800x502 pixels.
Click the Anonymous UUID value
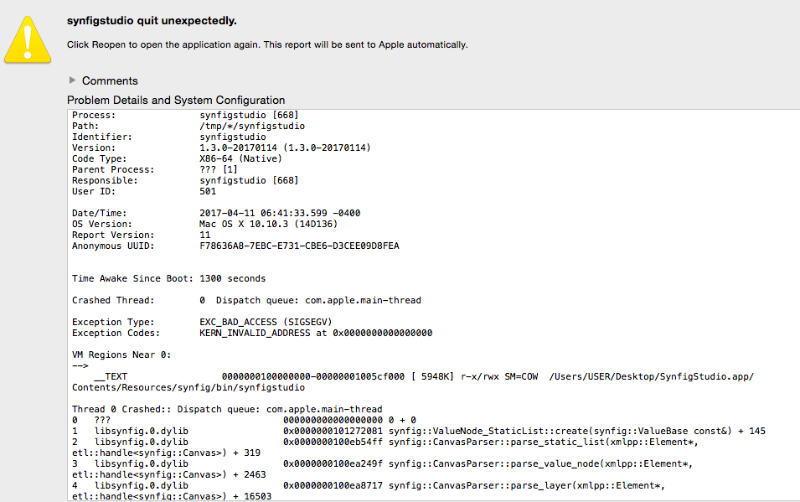[x=299, y=245]
